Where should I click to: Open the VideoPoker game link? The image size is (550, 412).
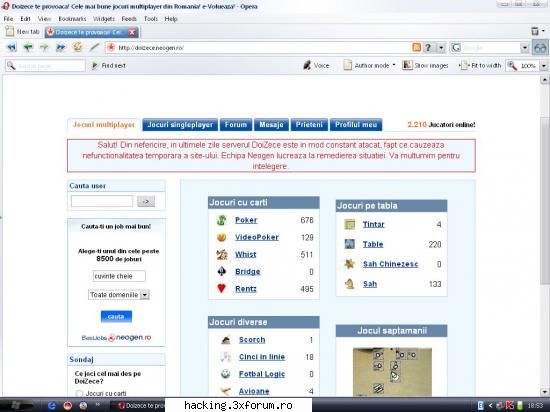(257, 237)
